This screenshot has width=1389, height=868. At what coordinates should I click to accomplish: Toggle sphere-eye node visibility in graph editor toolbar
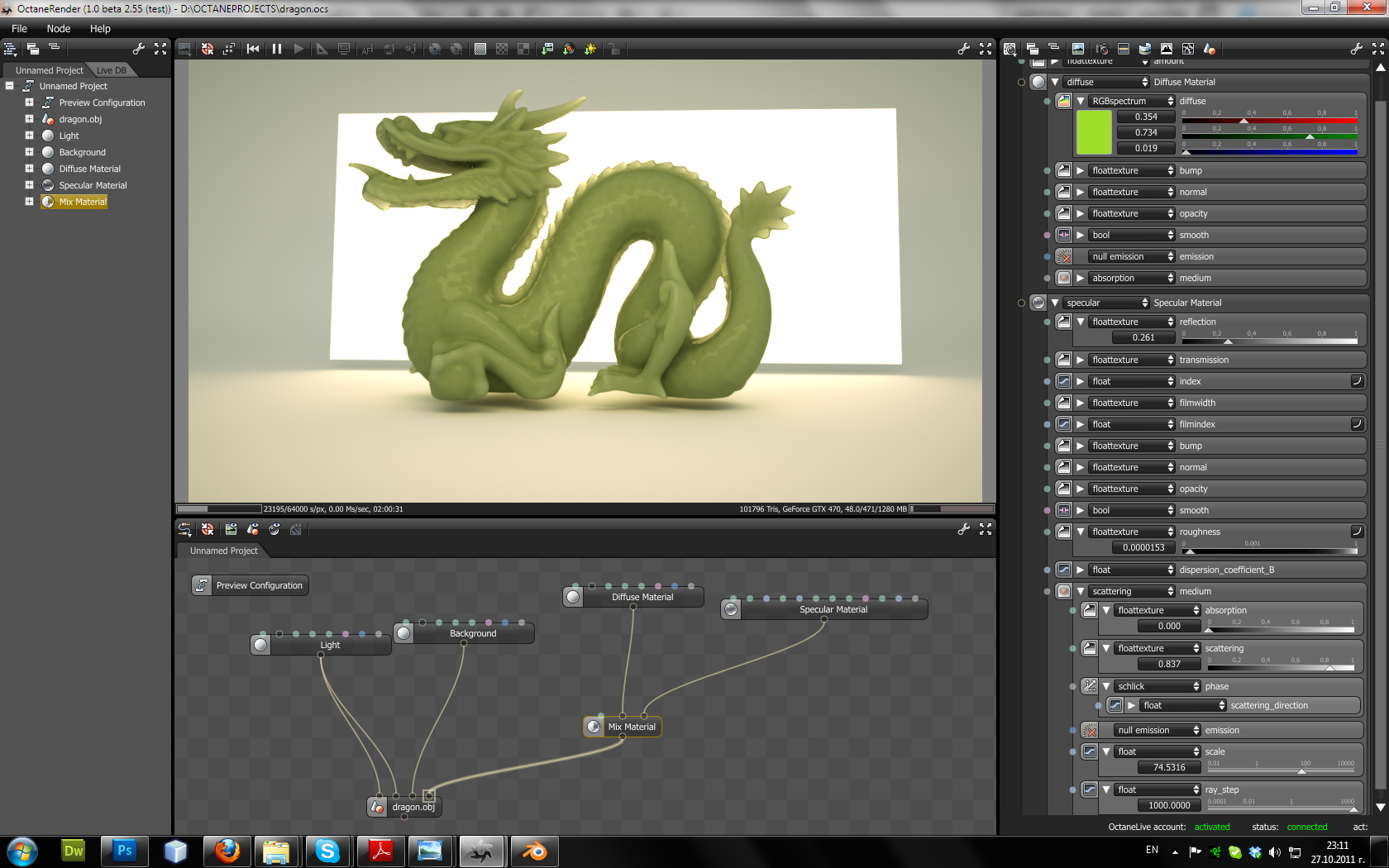pos(274,529)
